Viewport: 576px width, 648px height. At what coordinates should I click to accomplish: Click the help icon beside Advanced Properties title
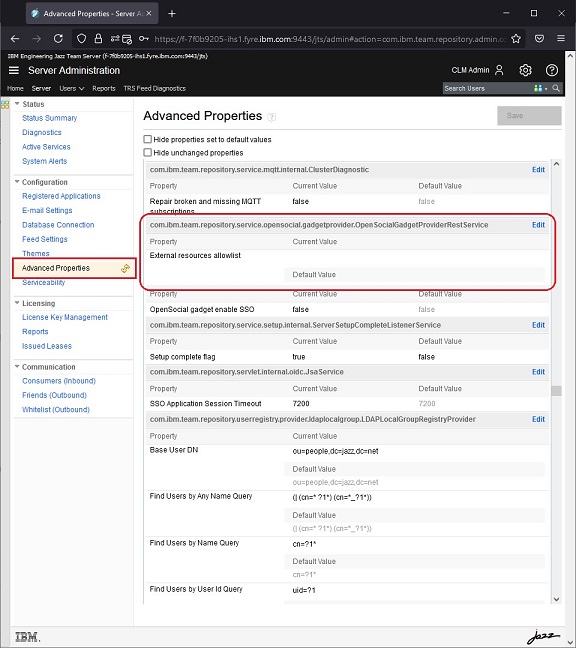271,117
